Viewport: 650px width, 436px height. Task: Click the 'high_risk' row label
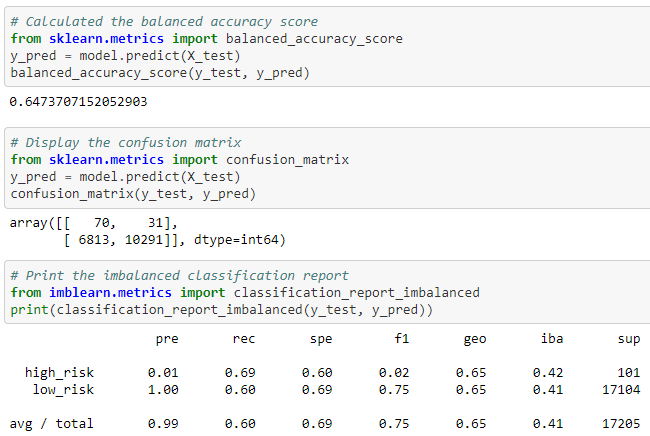(59, 373)
